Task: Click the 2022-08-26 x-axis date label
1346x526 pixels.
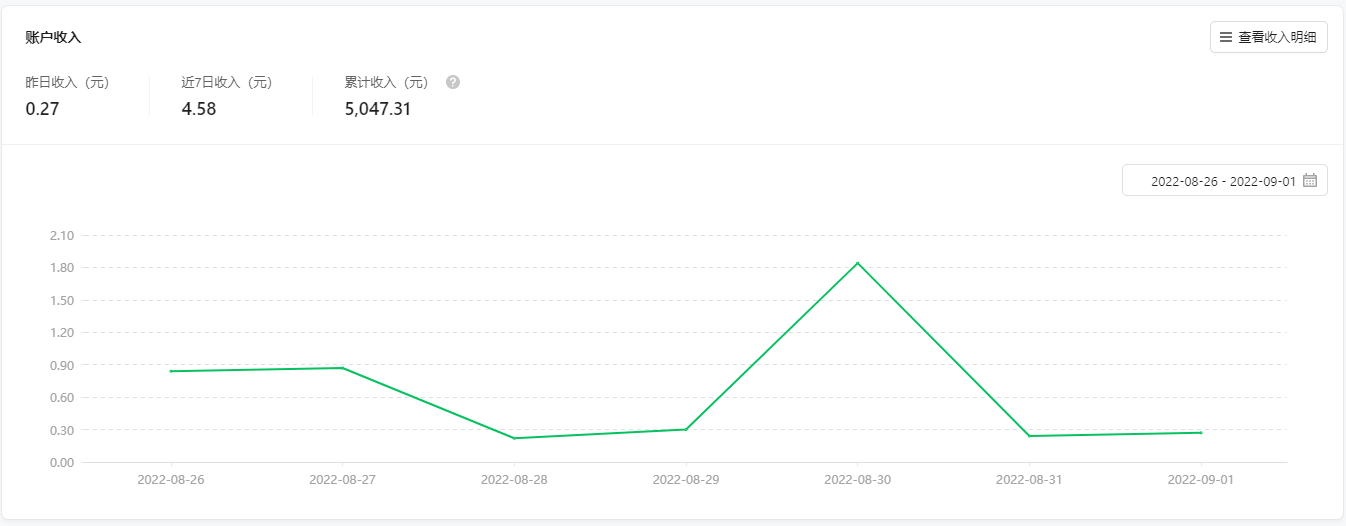Action: tap(171, 479)
